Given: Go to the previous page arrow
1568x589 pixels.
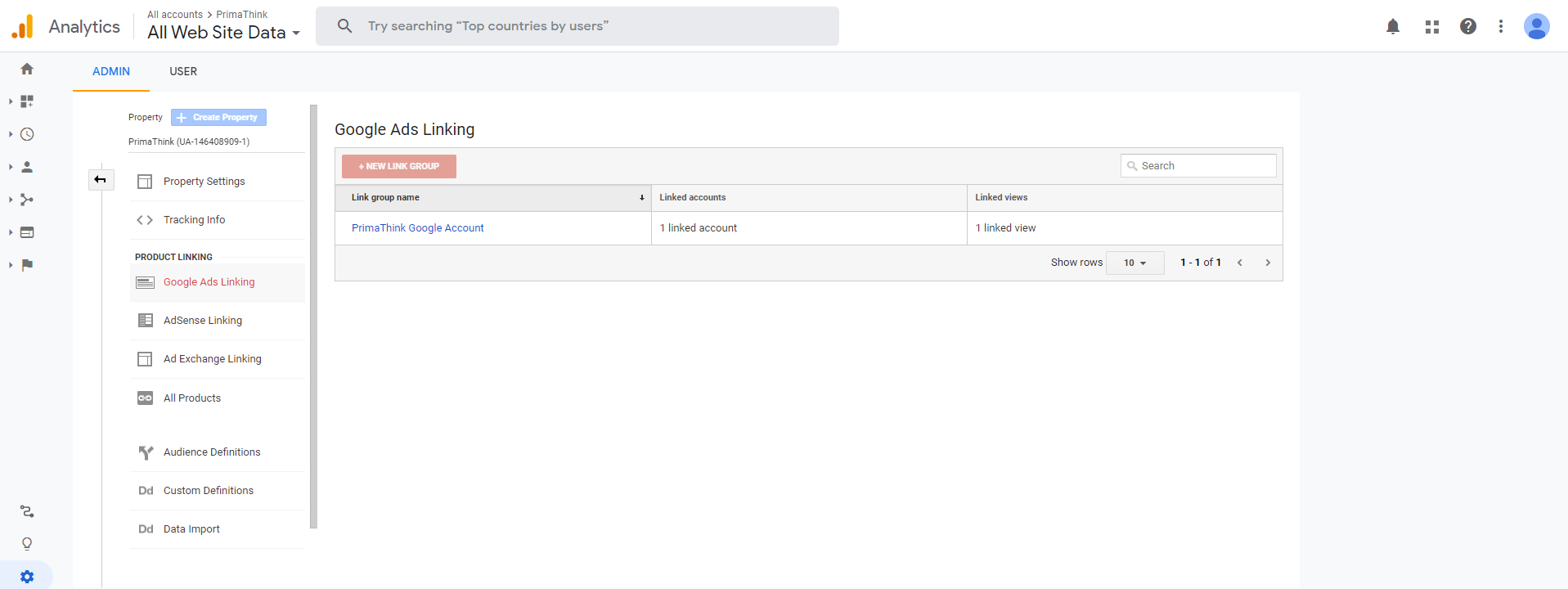Looking at the screenshot, I should coord(1240,263).
